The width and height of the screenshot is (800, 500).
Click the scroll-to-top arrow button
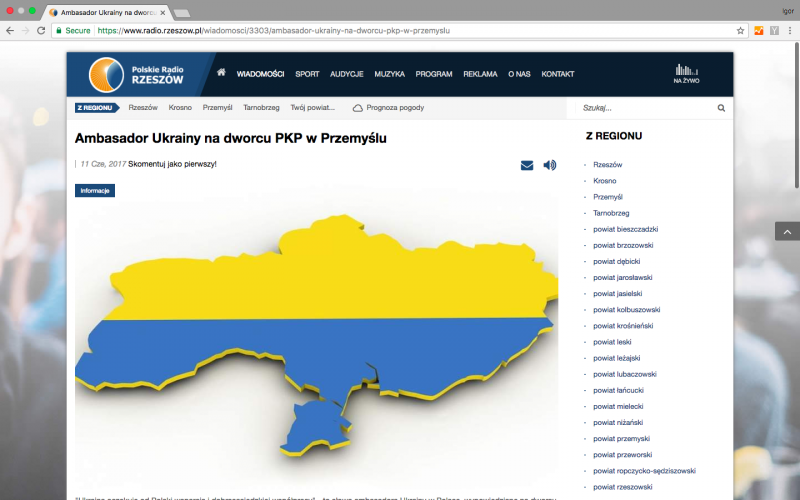click(787, 231)
